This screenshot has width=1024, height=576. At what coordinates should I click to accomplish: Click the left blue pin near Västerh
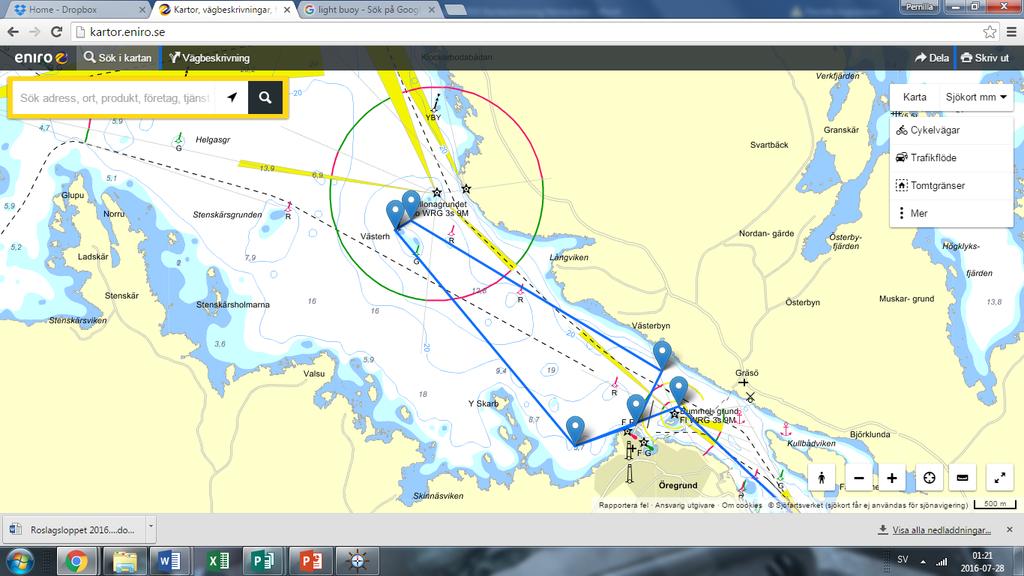(395, 214)
